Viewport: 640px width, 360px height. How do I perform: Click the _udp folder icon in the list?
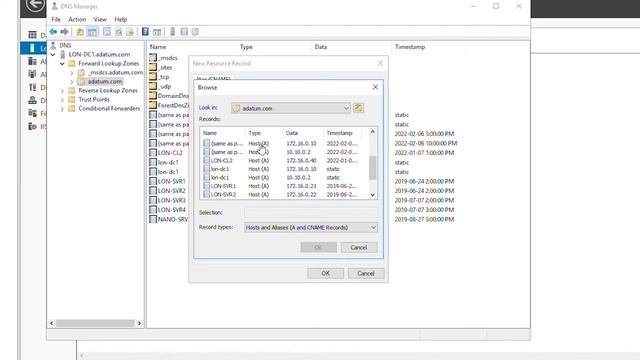(x=153, y=87)
